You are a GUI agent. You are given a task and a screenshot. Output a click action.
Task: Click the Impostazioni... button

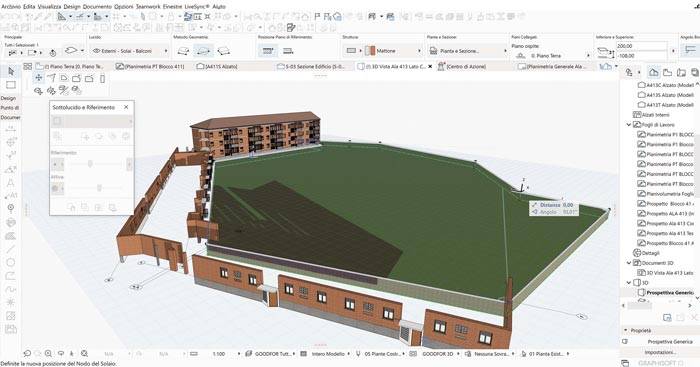point(660,352)
